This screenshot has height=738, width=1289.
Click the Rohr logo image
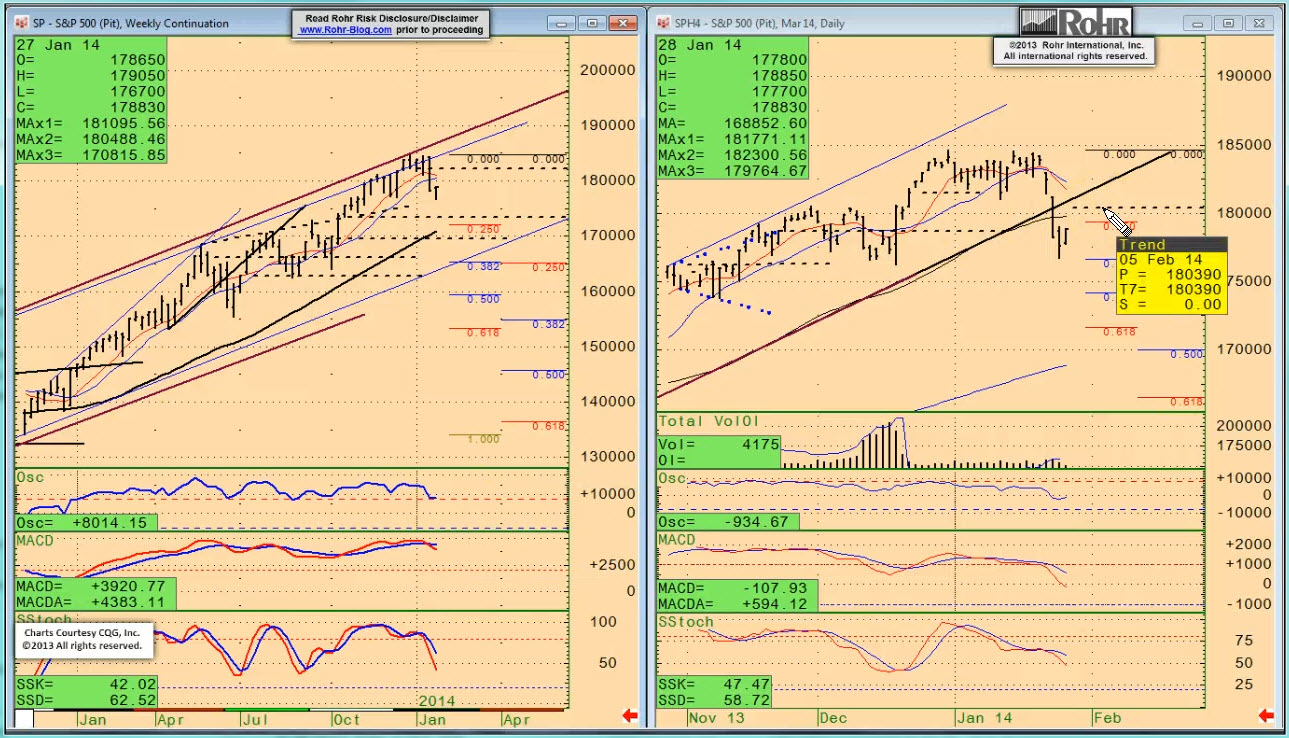coord(1075,23)
